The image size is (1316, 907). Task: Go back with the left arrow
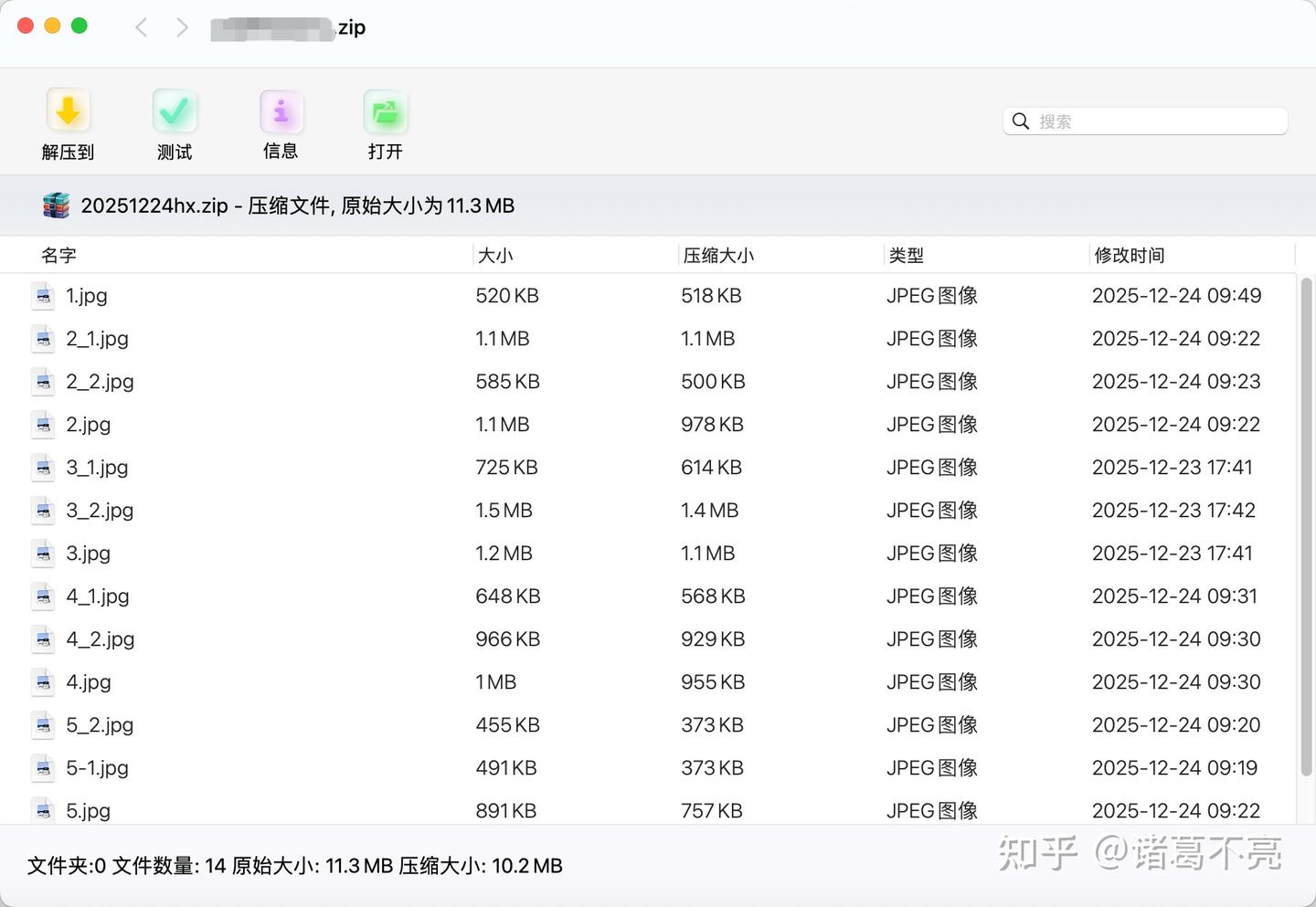click(x=141, y=27)
